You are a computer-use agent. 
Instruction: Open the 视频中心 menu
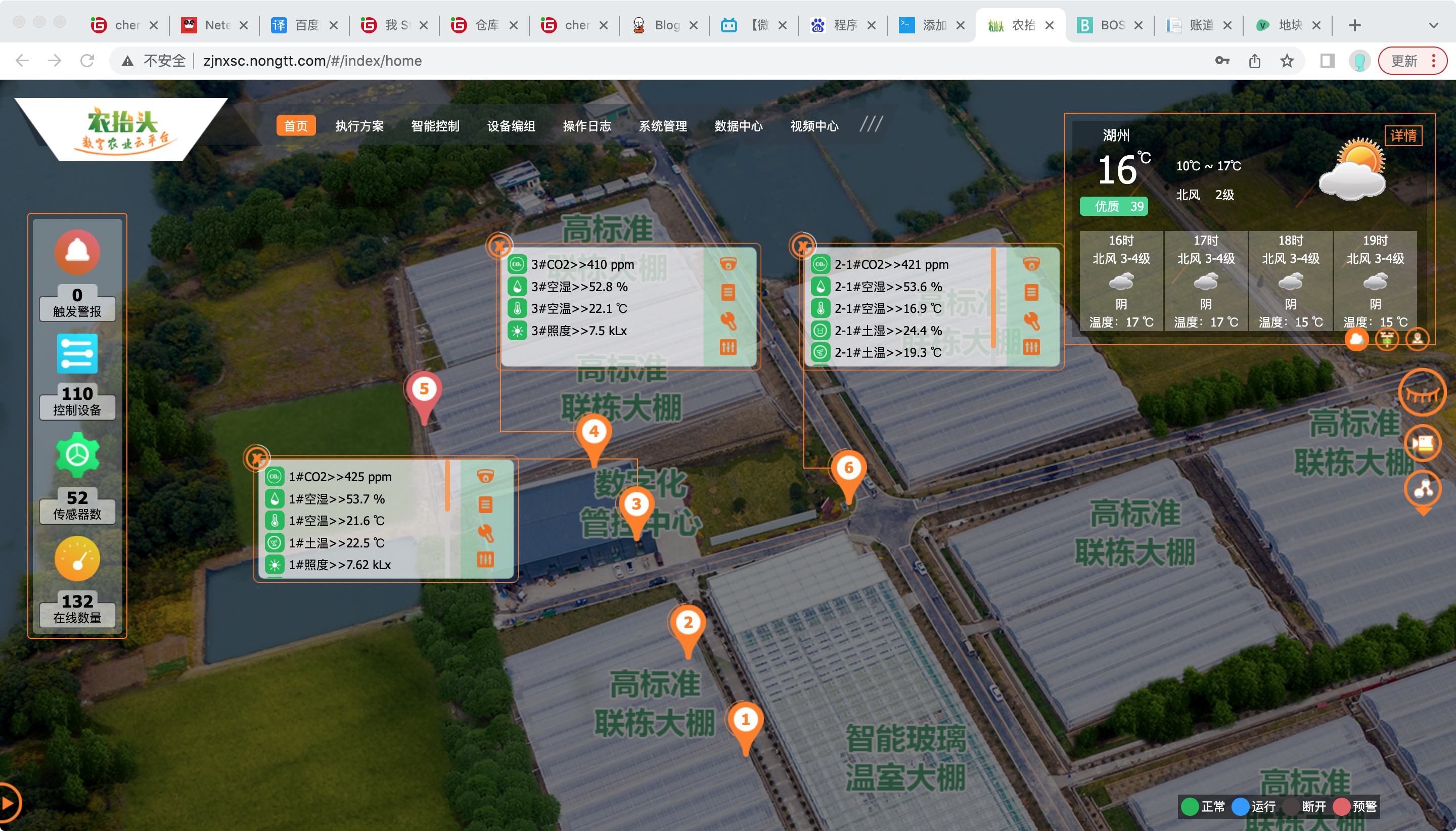coord(814,125)
